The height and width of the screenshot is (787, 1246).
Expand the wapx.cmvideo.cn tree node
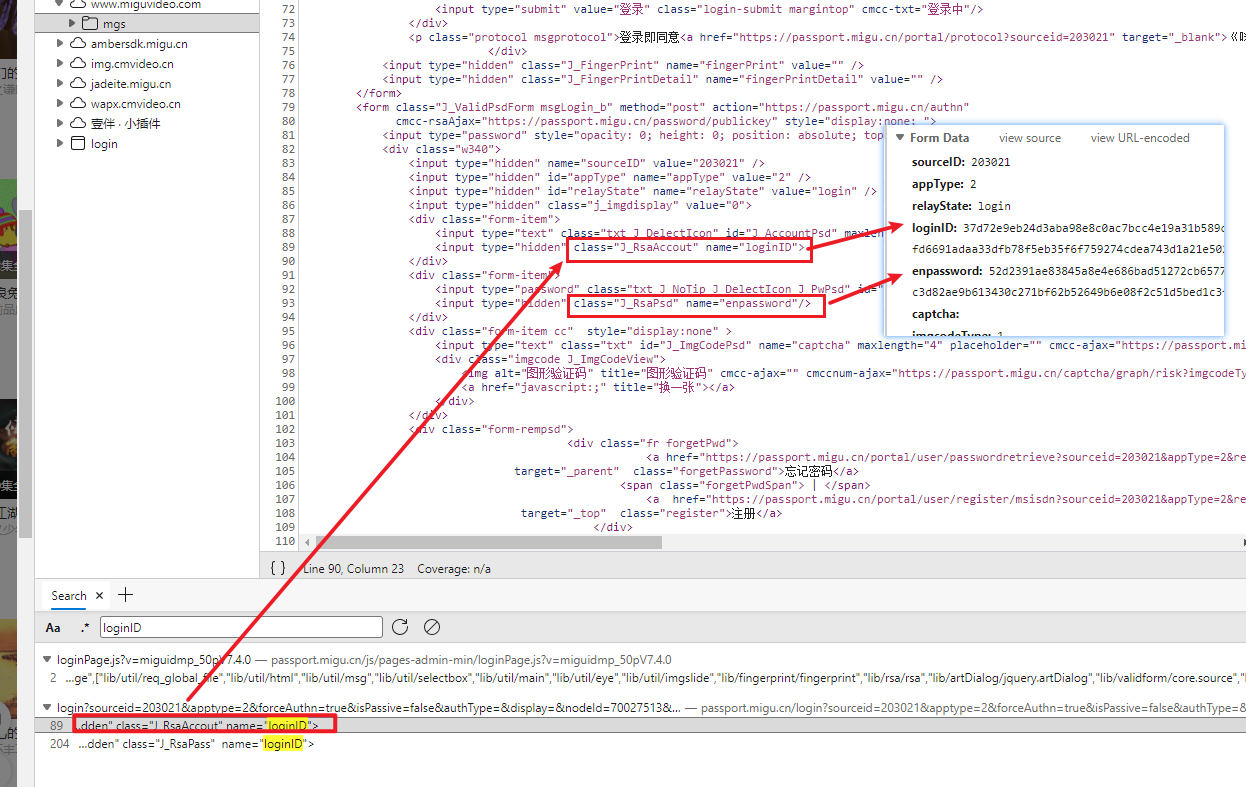(x=60, y=103)
